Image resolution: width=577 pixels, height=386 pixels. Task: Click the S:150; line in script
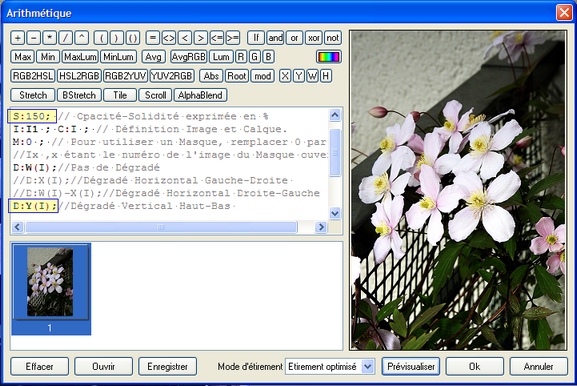(x=32, y=116)
